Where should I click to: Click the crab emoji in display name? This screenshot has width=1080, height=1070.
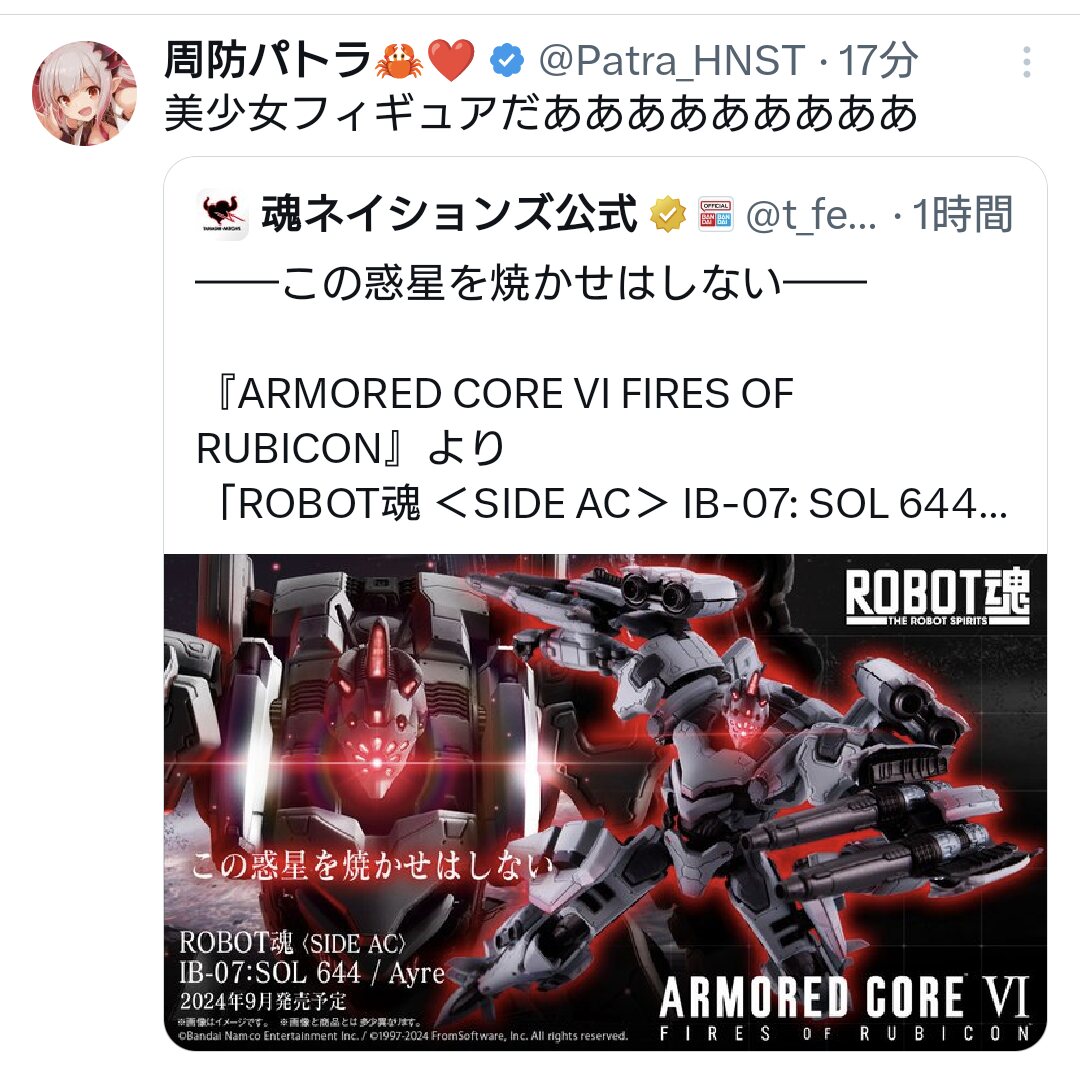399,61
